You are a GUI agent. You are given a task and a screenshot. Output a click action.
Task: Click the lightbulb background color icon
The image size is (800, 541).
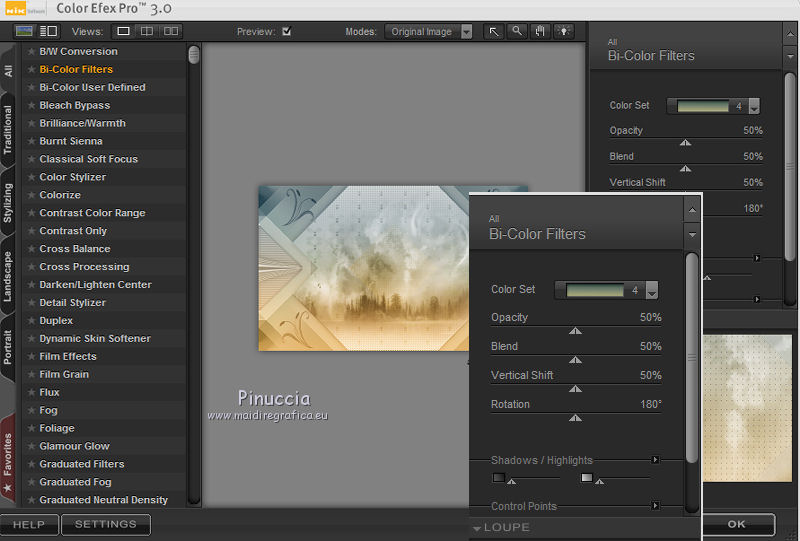565,31
